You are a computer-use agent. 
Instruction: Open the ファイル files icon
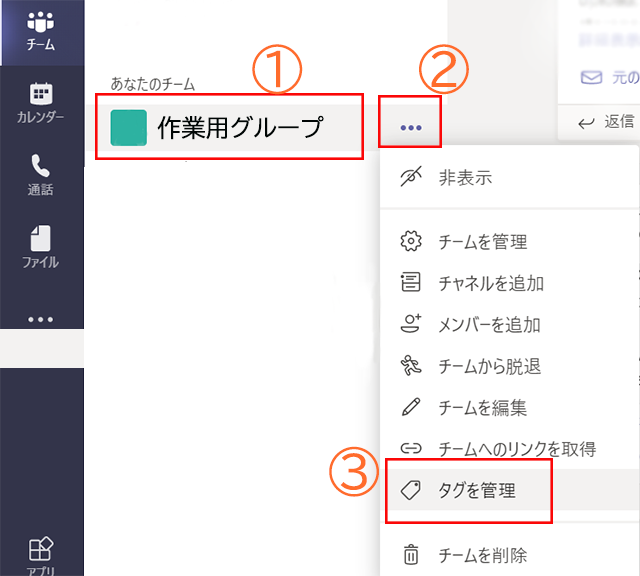pos(40,247)
